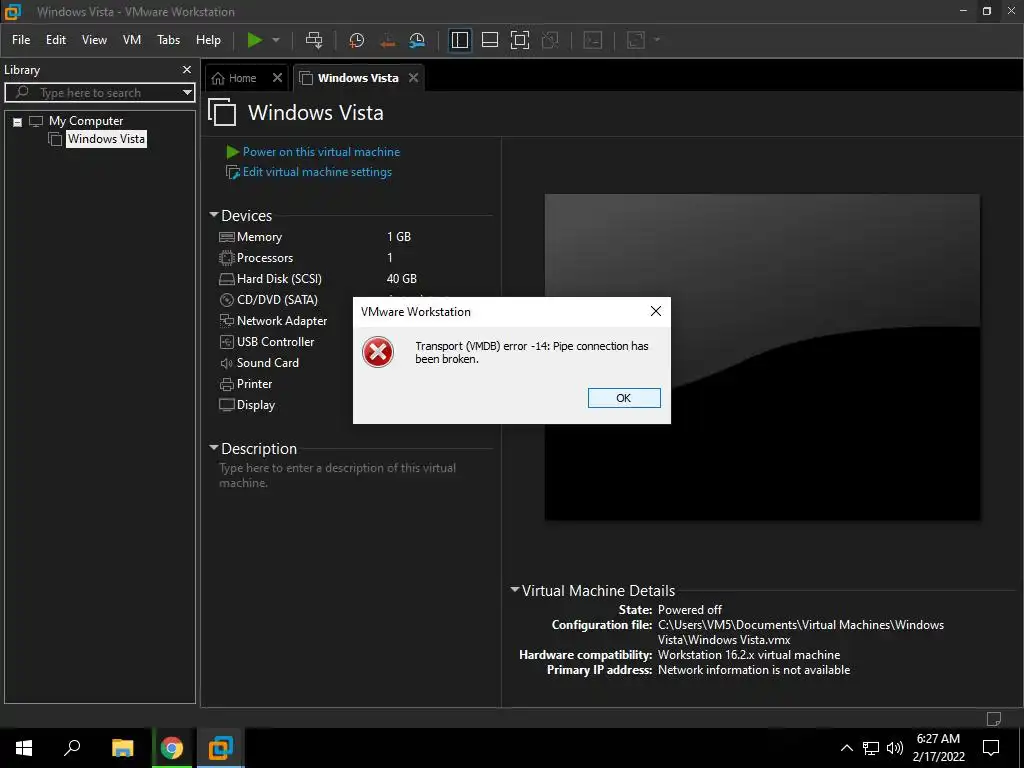The image size is (1024, 768).
Task: Open the power options dropdown arrow
Action: tap(276, 40)
